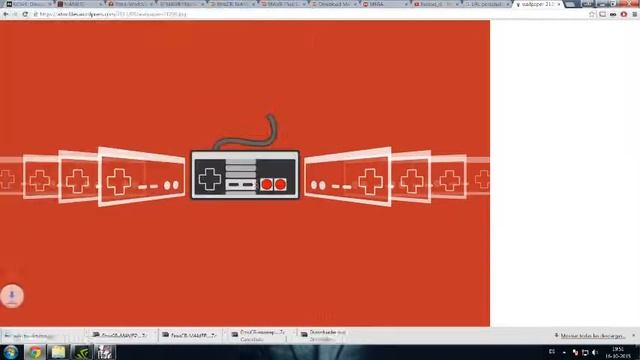
Task: Click the volume speaker tray icon
Action: (595, 352)
